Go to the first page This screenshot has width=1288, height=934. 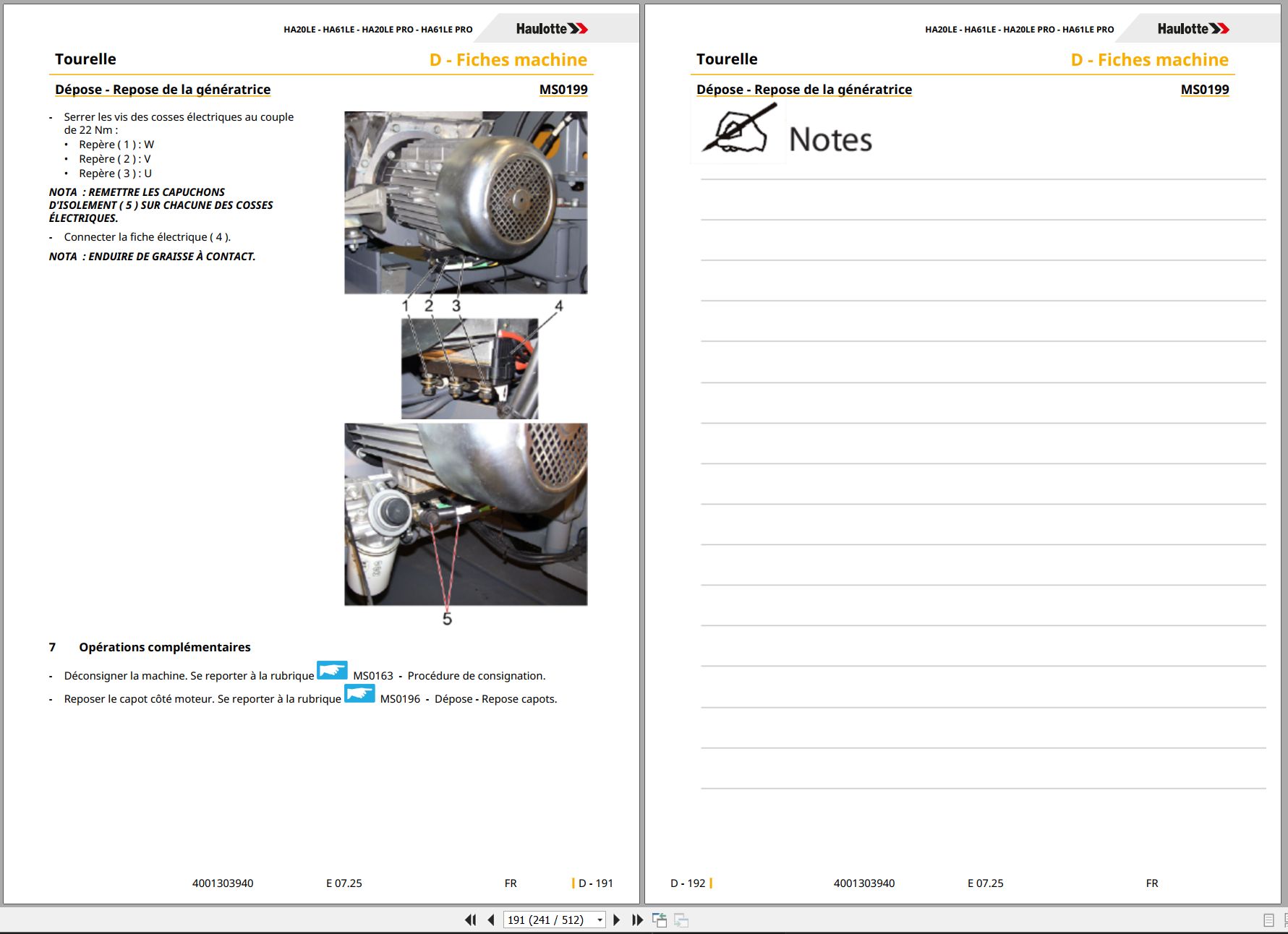point(471,920)
